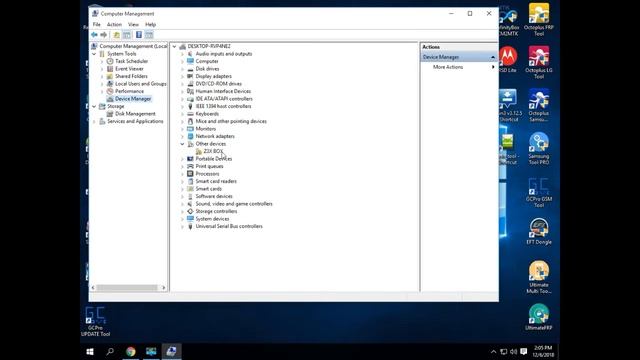This screenshot has width=640, height=360.
Task: Click the console tree scroll right arrow
Action: pos(164,288)
